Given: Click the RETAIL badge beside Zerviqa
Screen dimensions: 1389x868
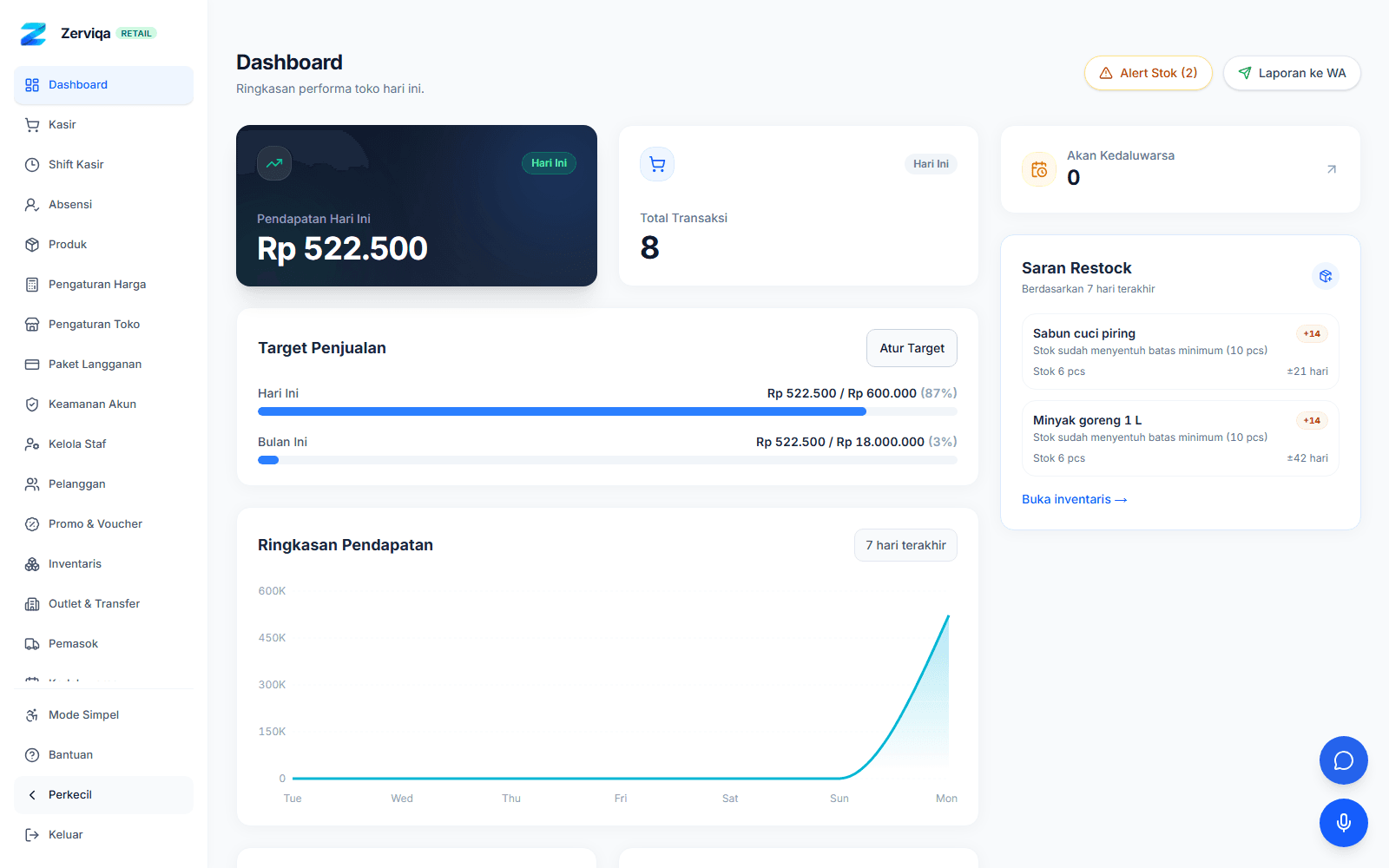Looking at the screenshot, I should coord(136,34).
